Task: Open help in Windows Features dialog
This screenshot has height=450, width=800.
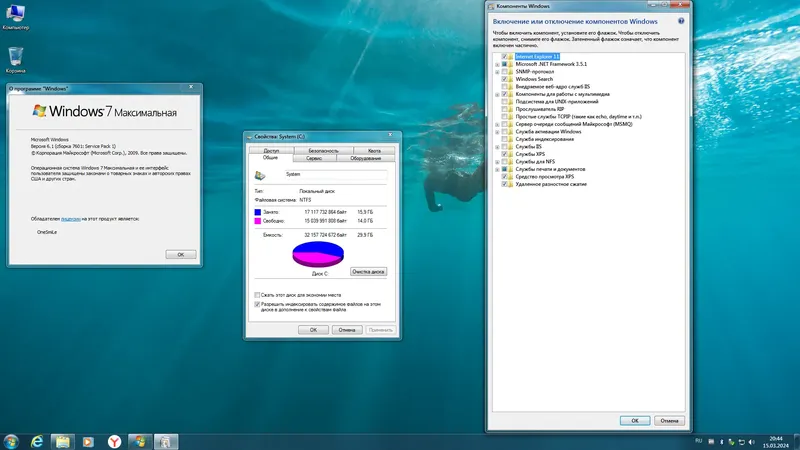Action: [681, 21]
